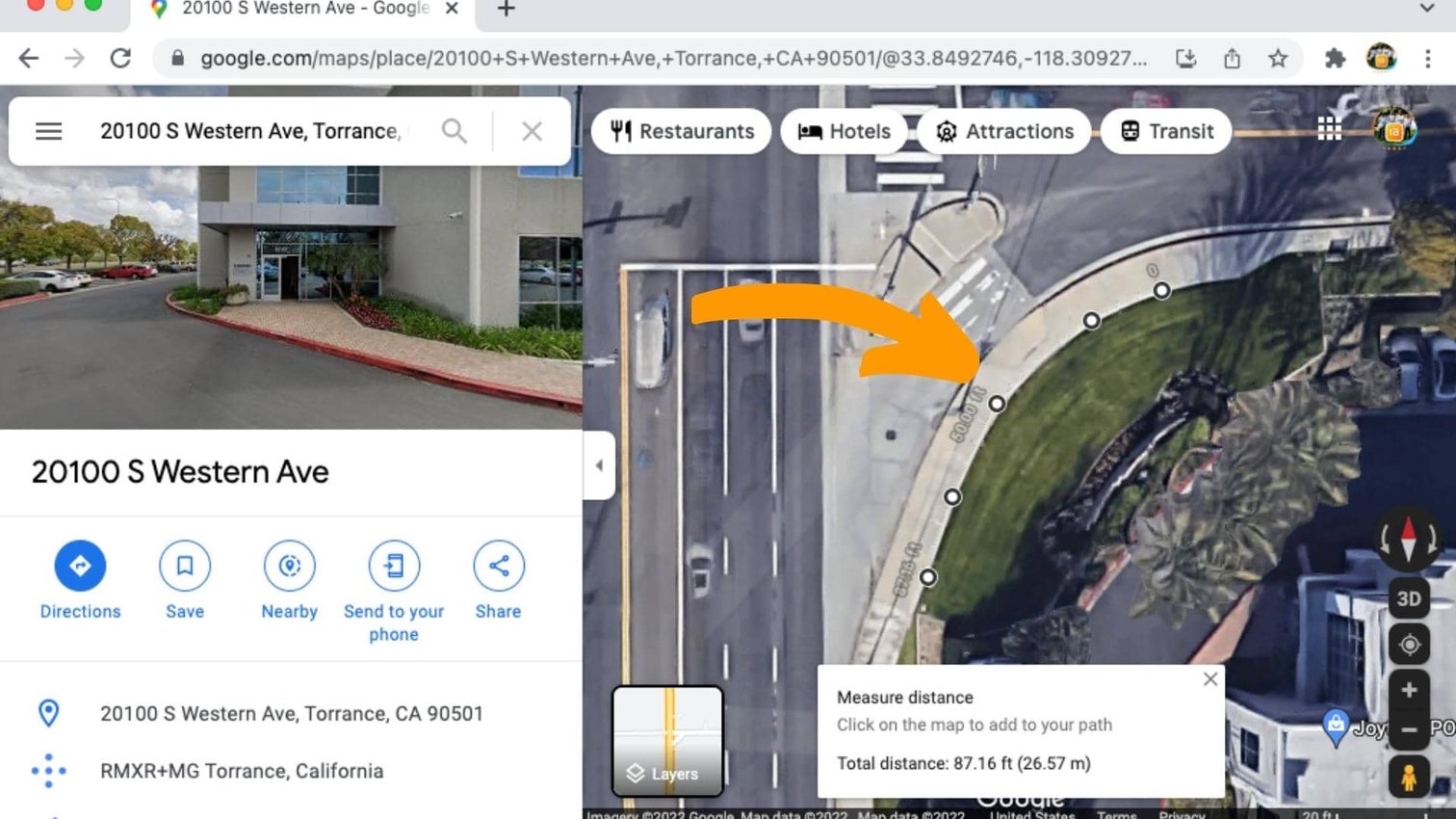Screen dimensions: 1456x819
Task: Click the Directions icon
Action: click(80, 566)
